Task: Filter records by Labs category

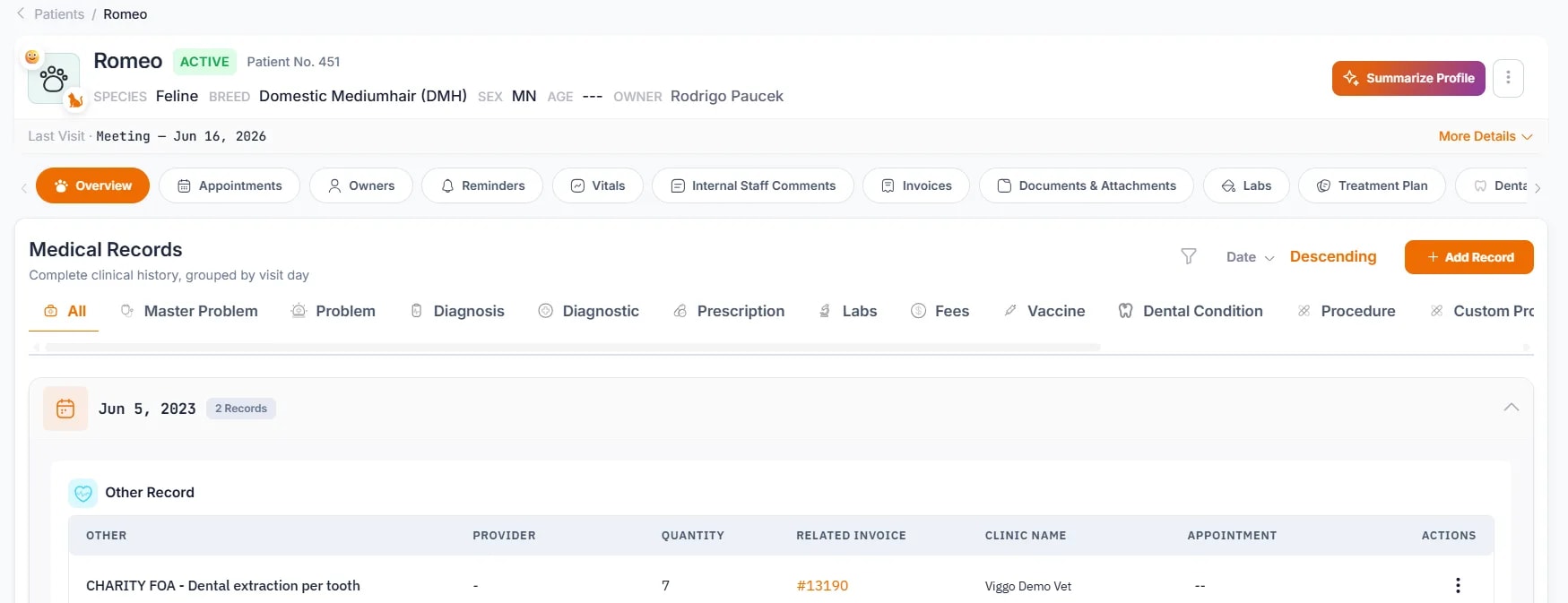Action: point(847,311)
